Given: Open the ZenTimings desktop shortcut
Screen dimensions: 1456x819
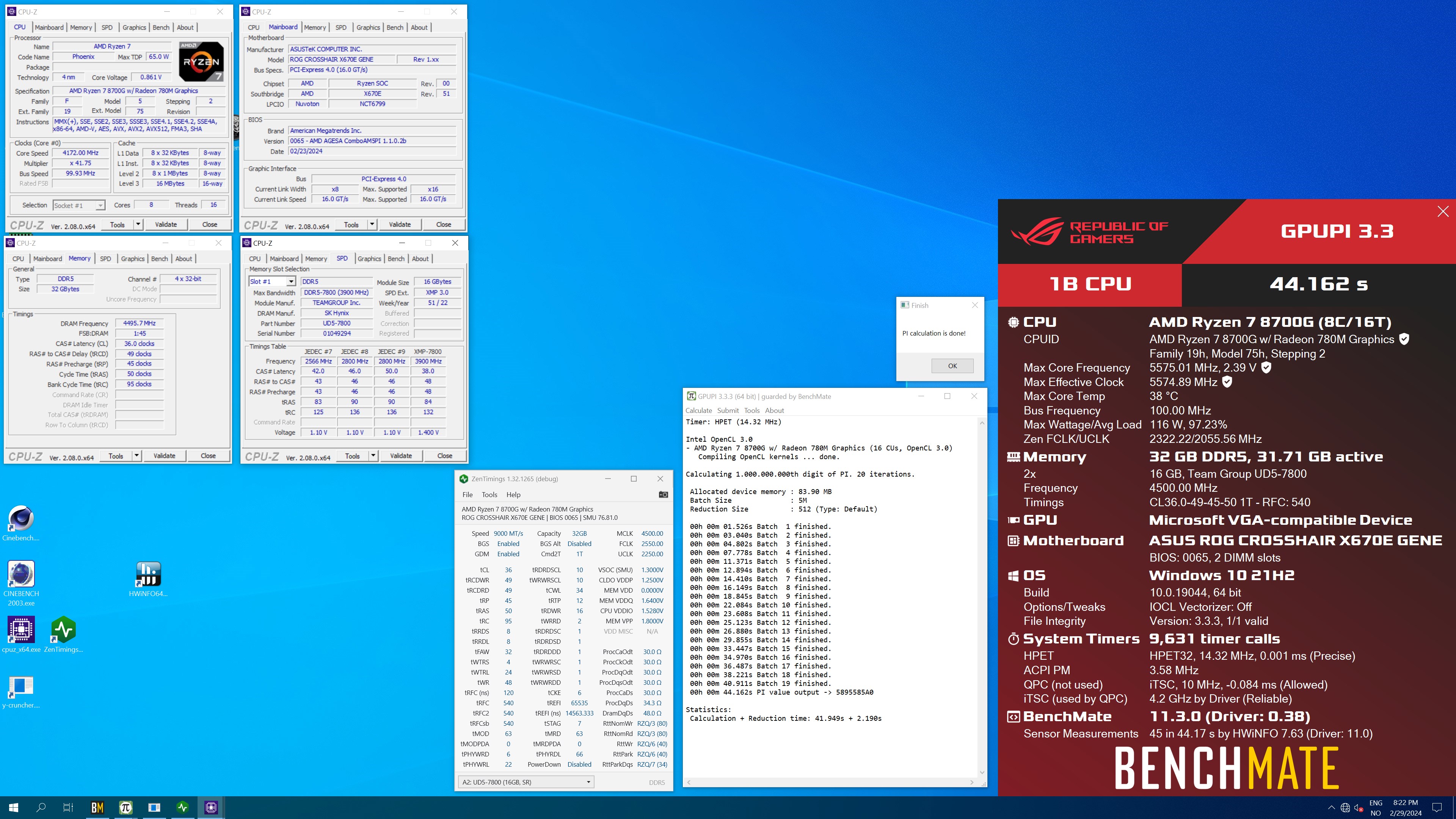Looking at the screenshot, I should point(63,634).
